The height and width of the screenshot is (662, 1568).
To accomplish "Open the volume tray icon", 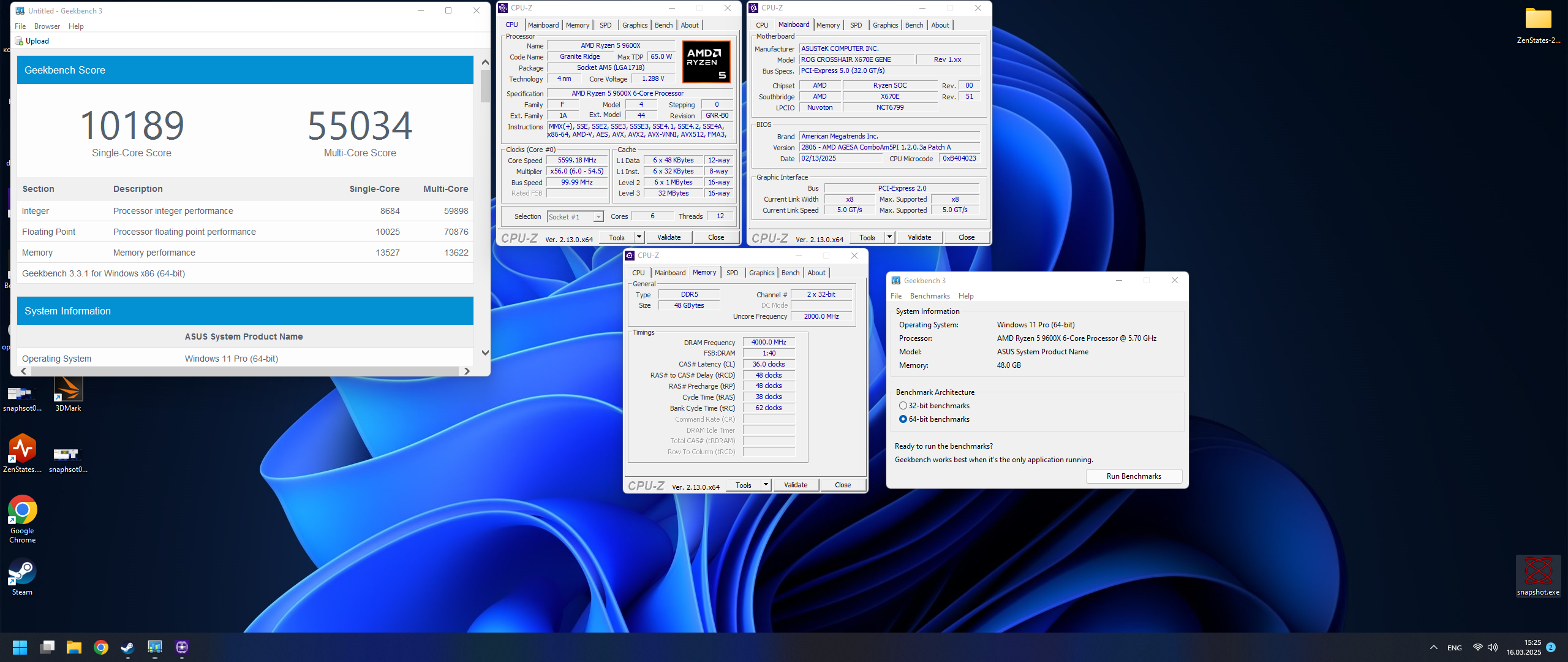I will [x=1493, y=648].
